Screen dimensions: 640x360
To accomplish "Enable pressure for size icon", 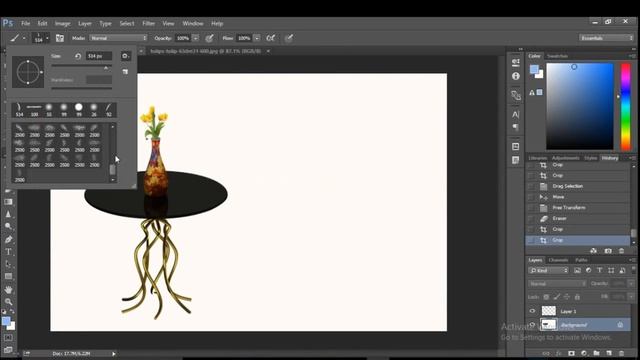I will coord(289,38).
